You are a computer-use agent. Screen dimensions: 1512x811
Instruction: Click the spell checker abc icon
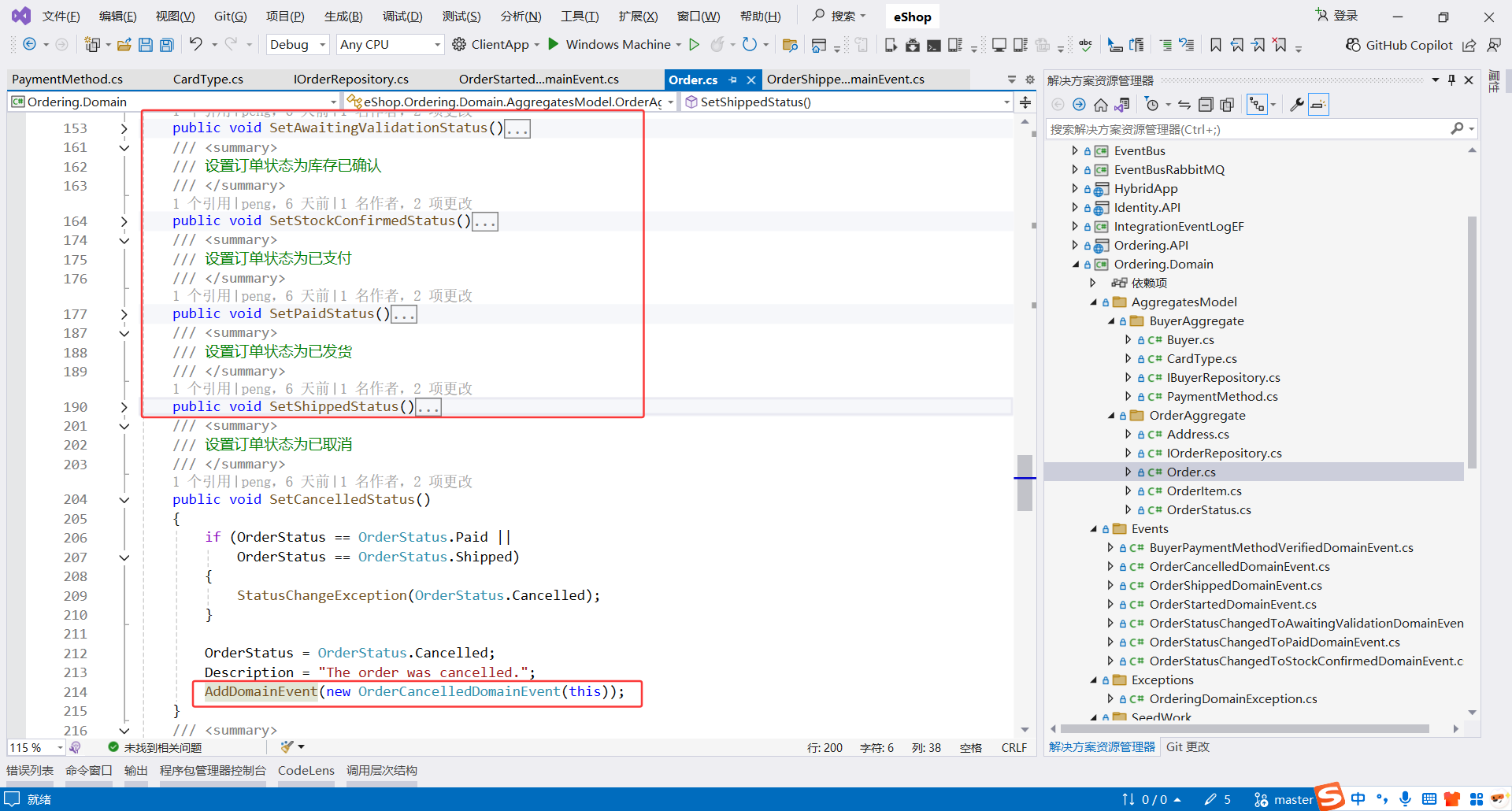pyautogui.click(x=1086, y=45)
